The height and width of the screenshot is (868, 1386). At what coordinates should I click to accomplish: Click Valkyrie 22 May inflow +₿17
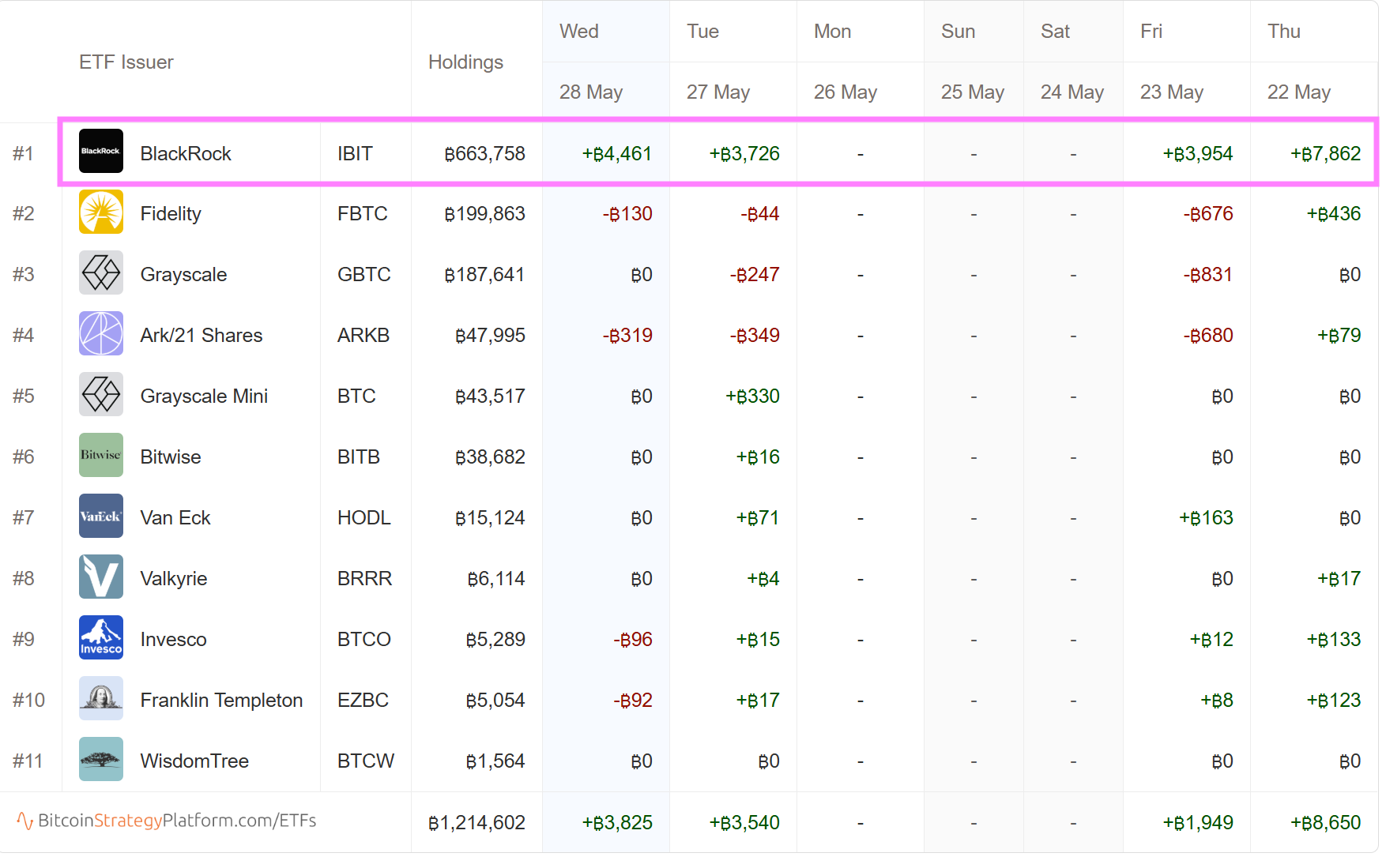pyautogui.click(x=1339, y=579)
